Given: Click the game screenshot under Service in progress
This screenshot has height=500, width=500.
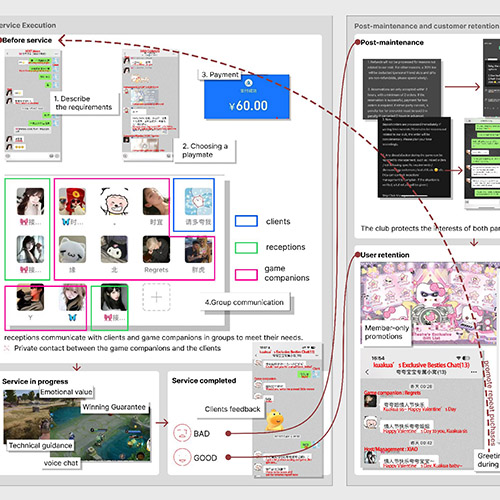Looking at the screenshot, I should [77, 426].
